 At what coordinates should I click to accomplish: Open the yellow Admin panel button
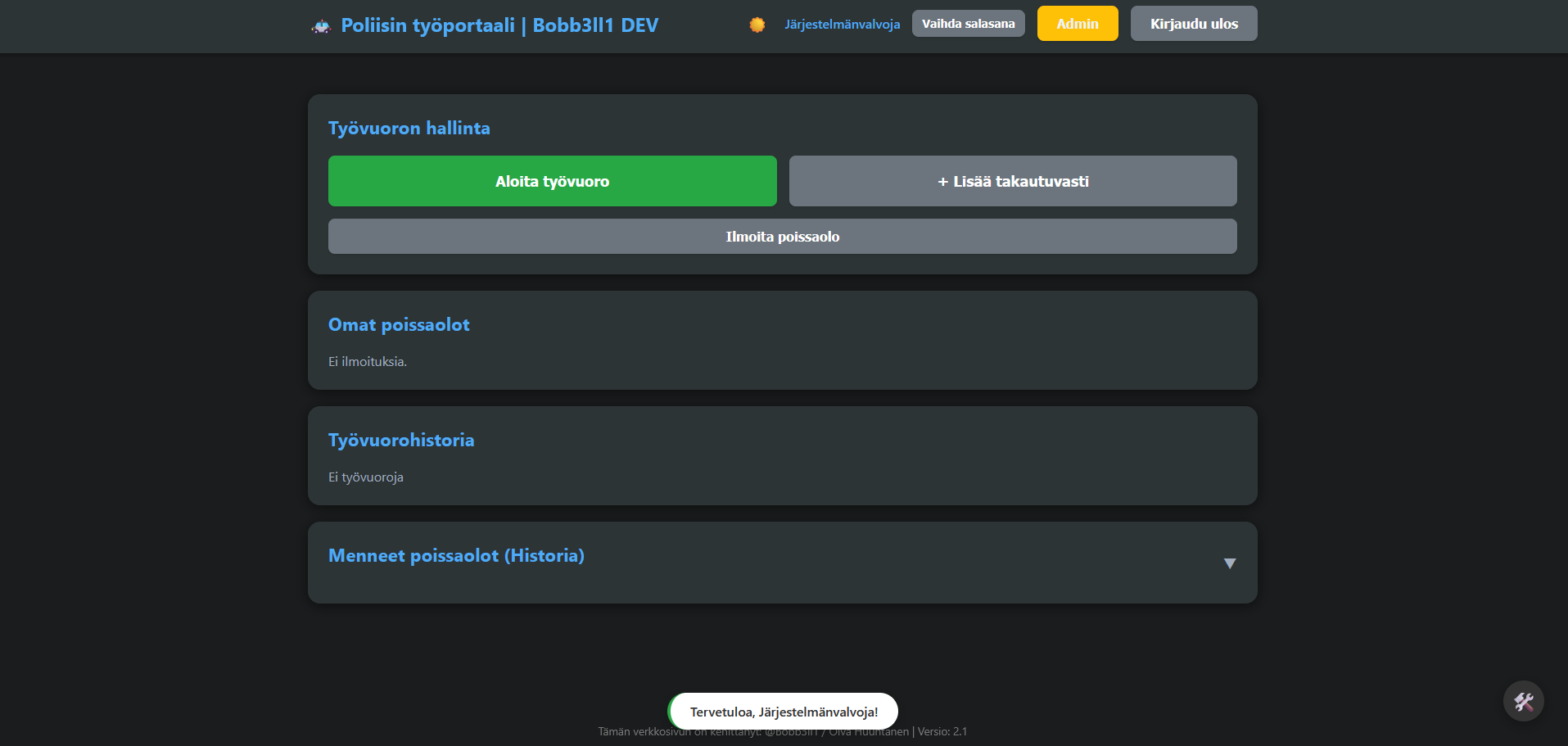[1077, 24]
